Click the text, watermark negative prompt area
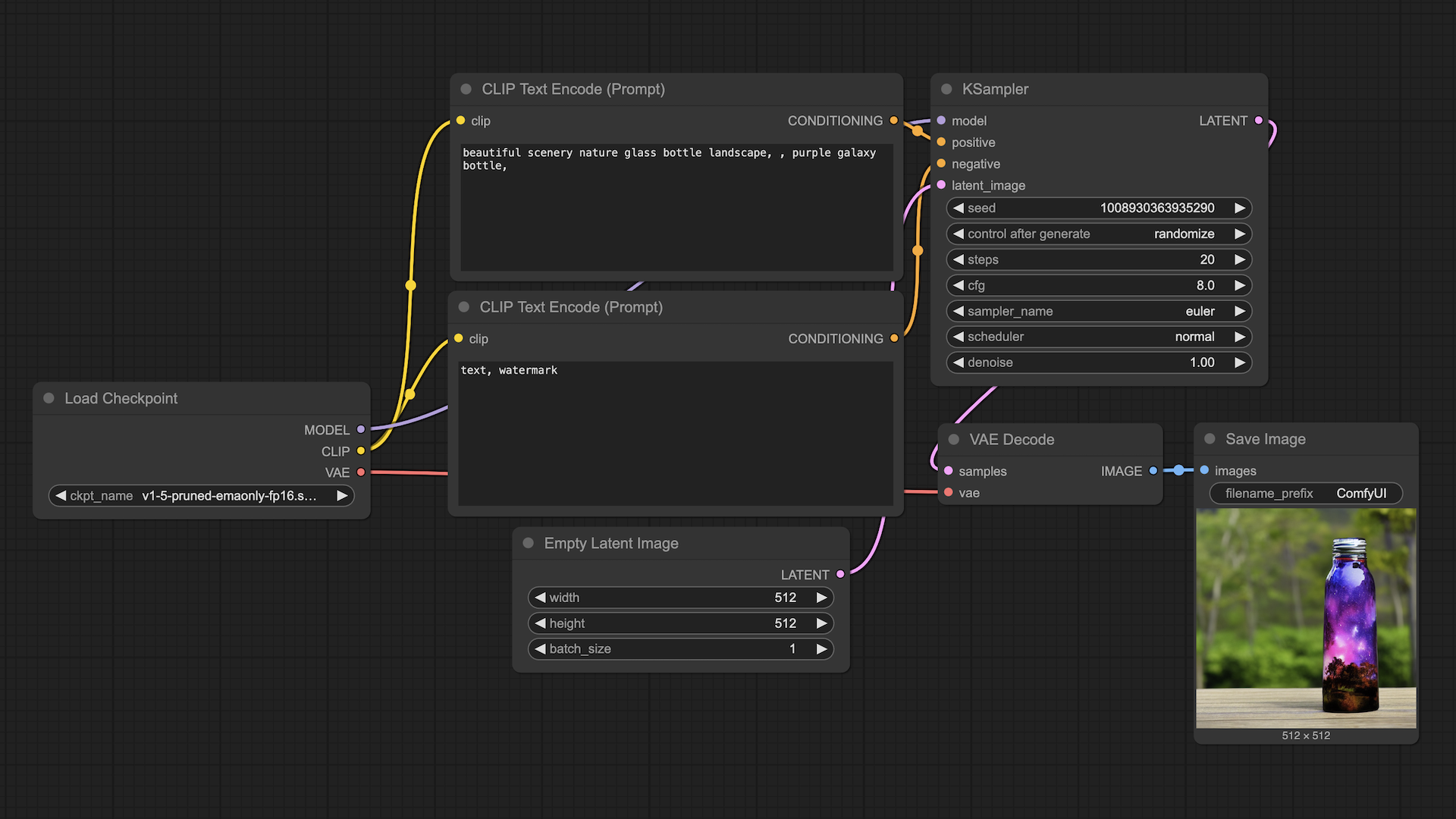1456x819 pixels. 675,433
